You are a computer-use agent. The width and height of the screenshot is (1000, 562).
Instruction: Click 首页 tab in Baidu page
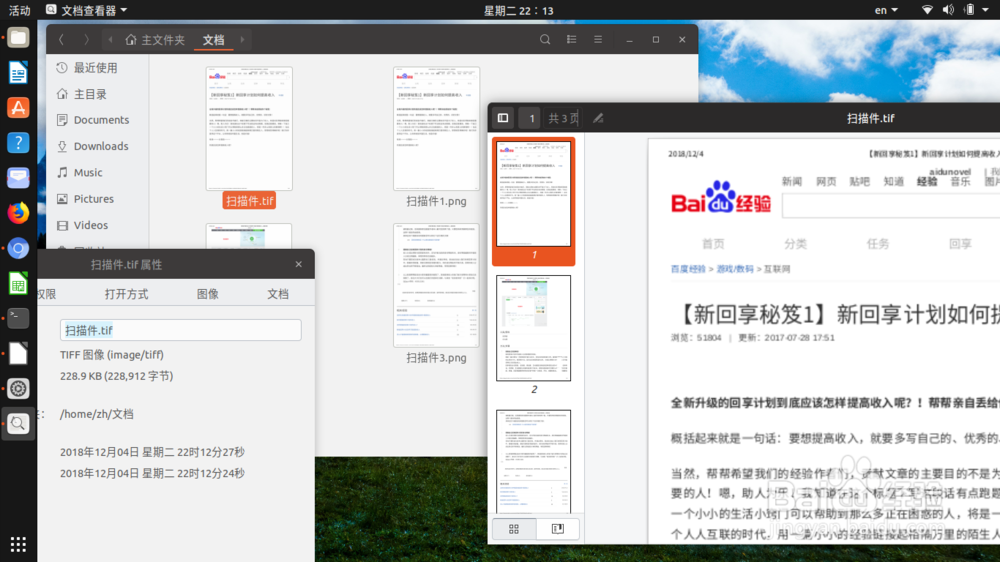[x=713, y=244]
